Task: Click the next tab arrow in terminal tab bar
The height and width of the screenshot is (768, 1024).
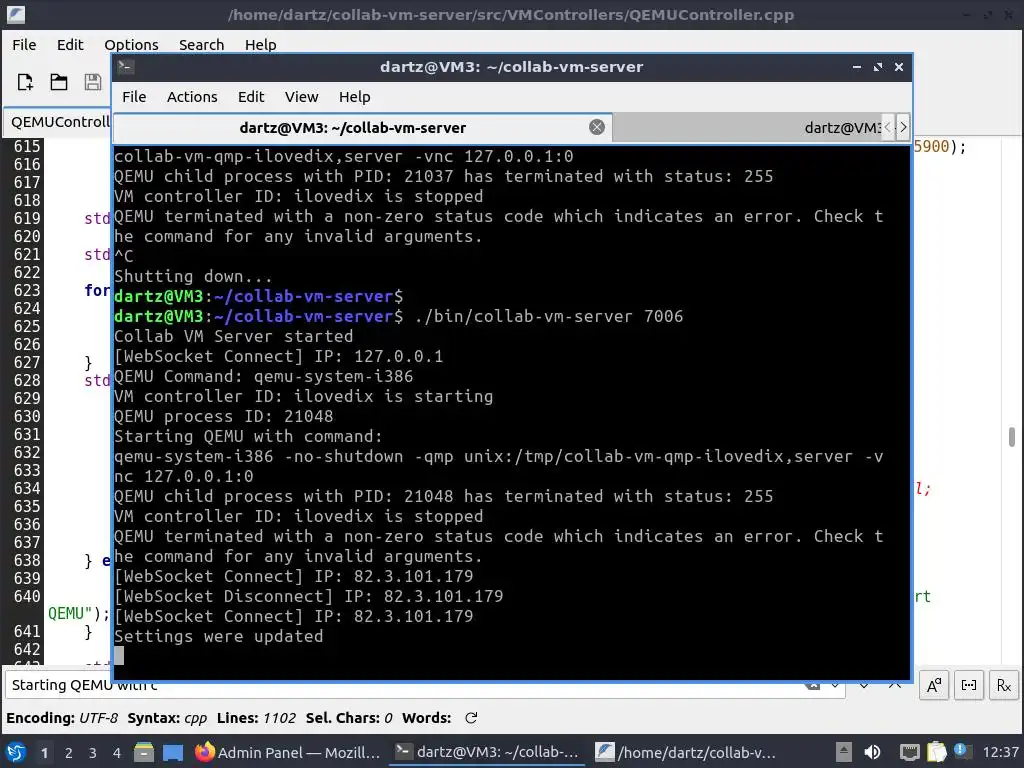Action: (x=903, y=127)
